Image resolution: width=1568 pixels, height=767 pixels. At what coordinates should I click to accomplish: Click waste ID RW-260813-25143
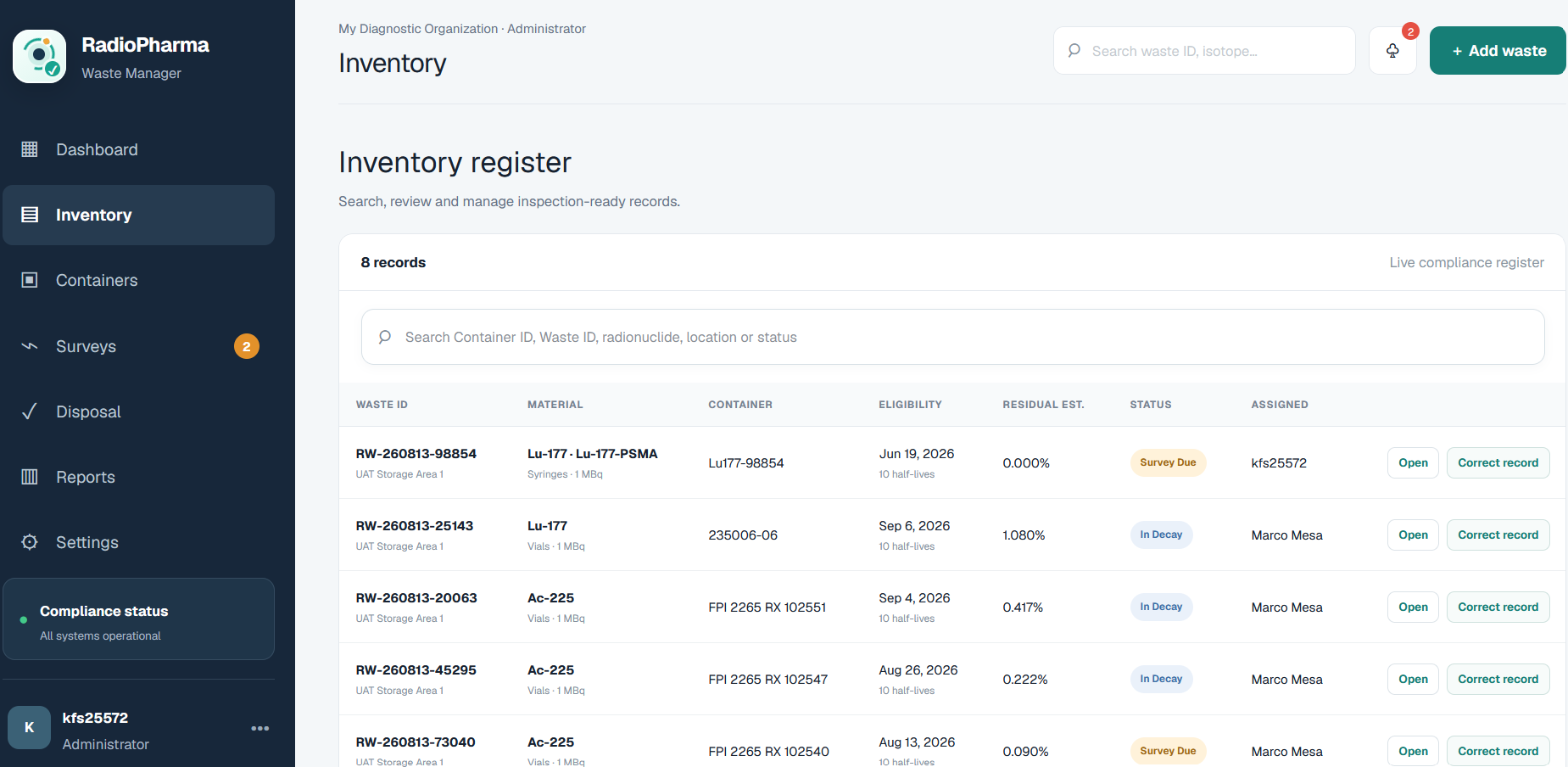point(415,526)
